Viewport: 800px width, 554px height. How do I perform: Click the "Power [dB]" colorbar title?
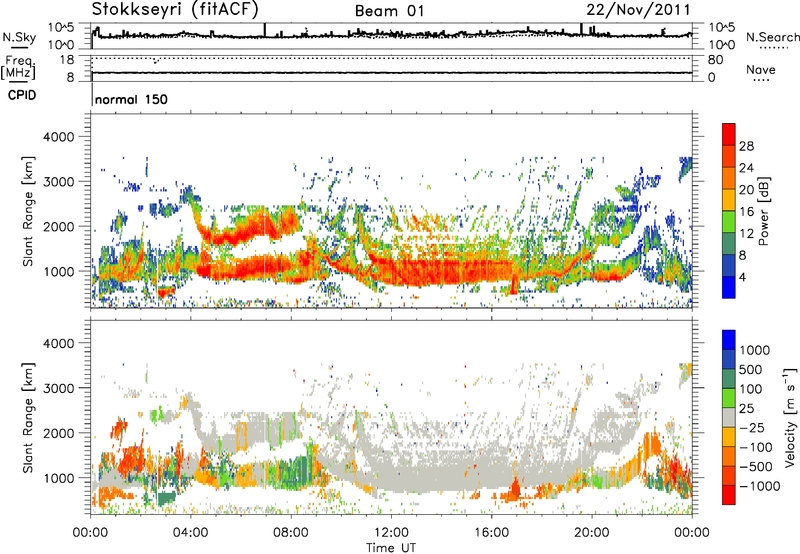coord(764,211)
